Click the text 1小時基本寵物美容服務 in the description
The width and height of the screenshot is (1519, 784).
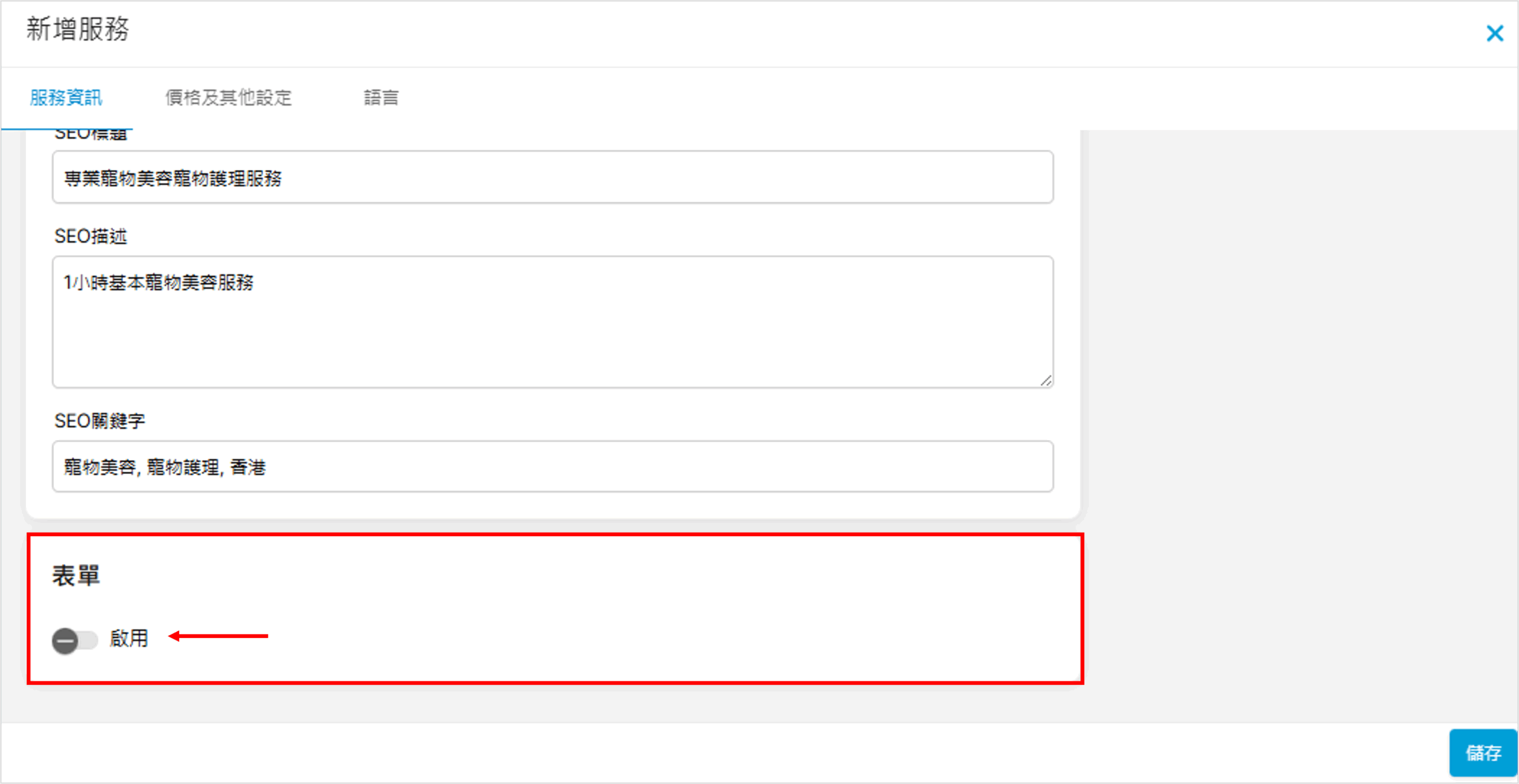coord(158,282)
